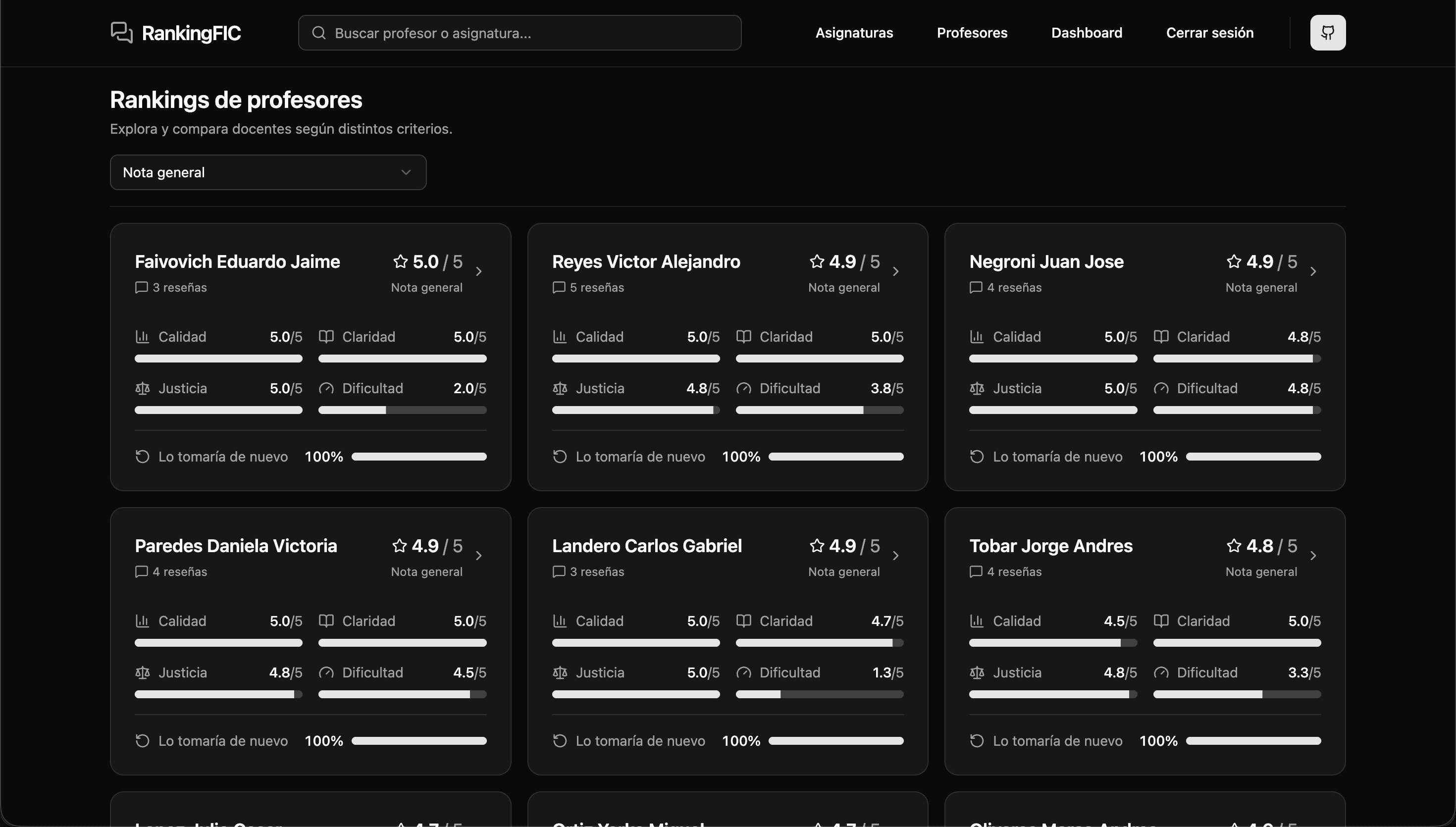Open the Negroni Juan Jose professor name
Screen dimensions: 1456x827
pos(1046,261)
